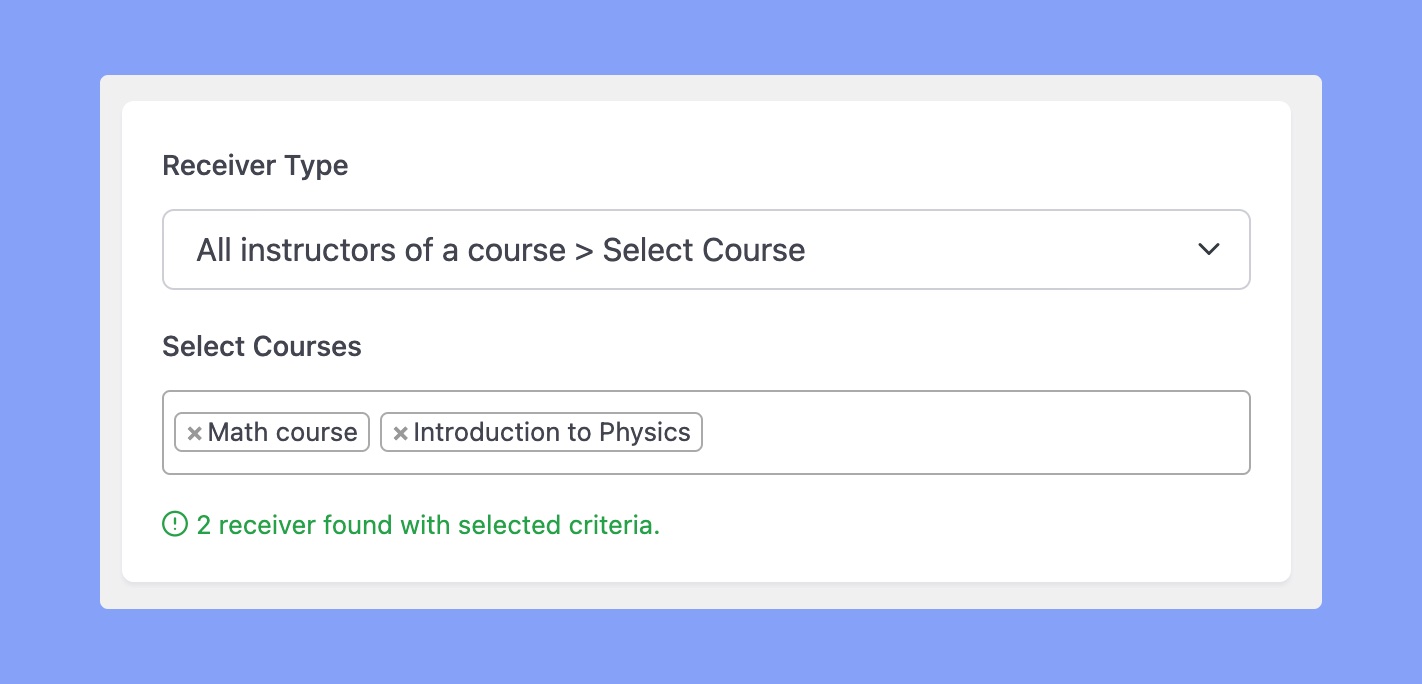1422x684 pixels.
Task: Click the Receiver Type label
Action: [x=255, y=165]
